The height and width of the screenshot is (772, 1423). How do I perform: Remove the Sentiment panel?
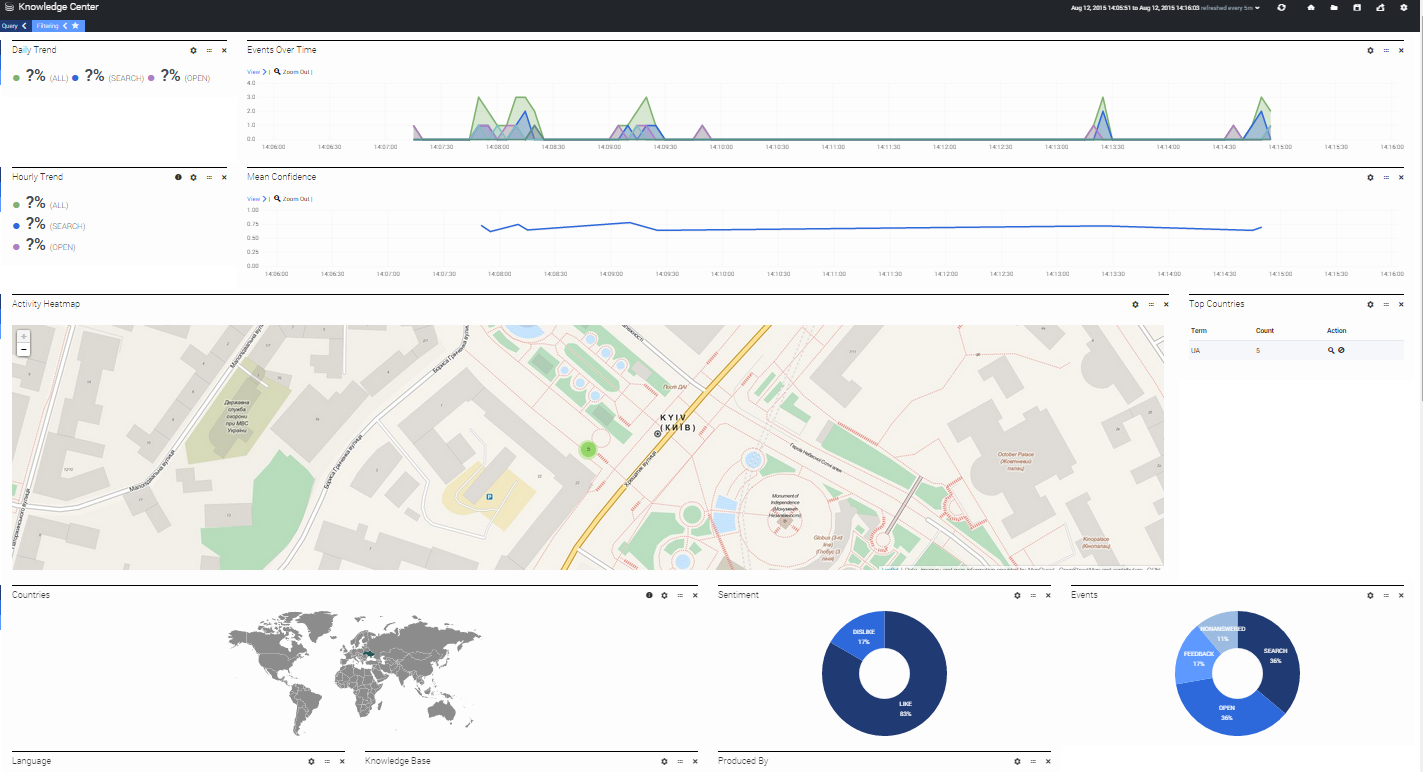[1048, 595]
